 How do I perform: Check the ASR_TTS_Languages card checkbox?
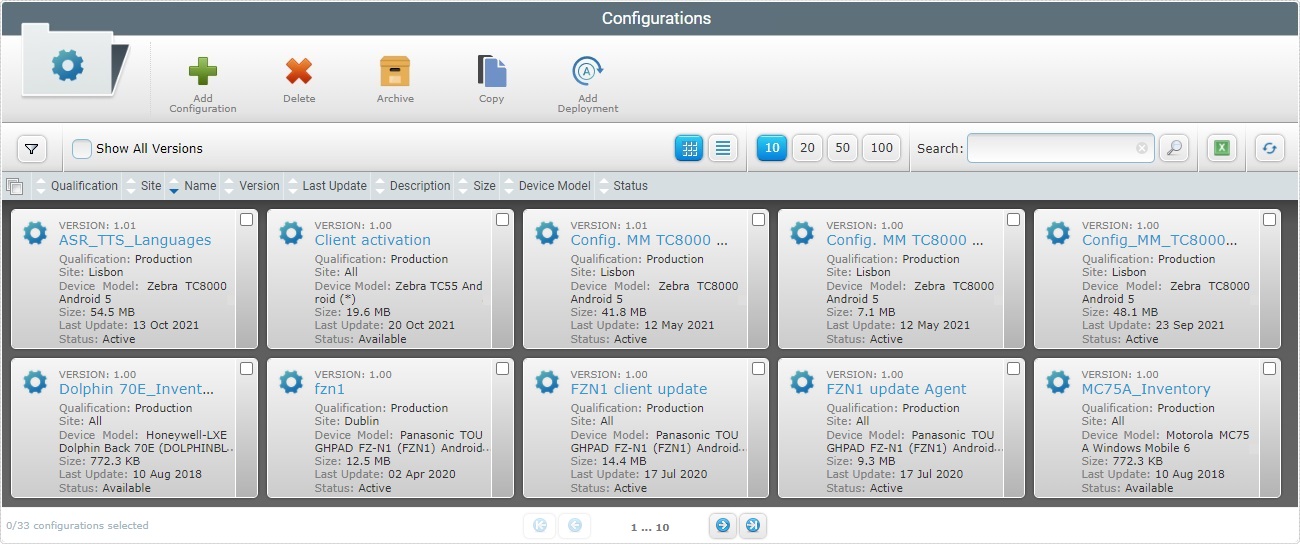coord(247,219)
